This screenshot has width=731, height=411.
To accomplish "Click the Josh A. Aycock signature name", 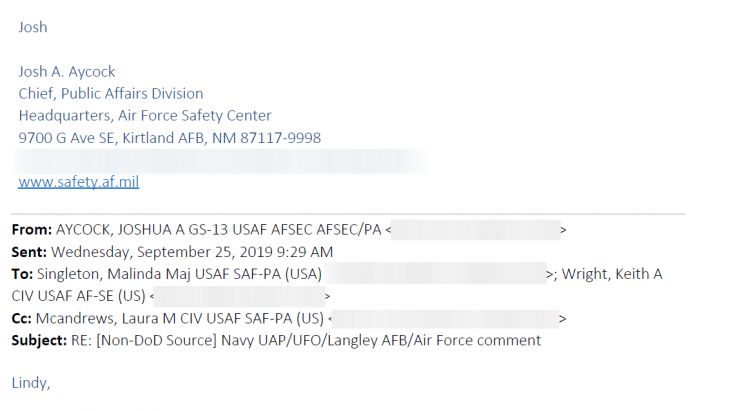I will tap(67, 72).
